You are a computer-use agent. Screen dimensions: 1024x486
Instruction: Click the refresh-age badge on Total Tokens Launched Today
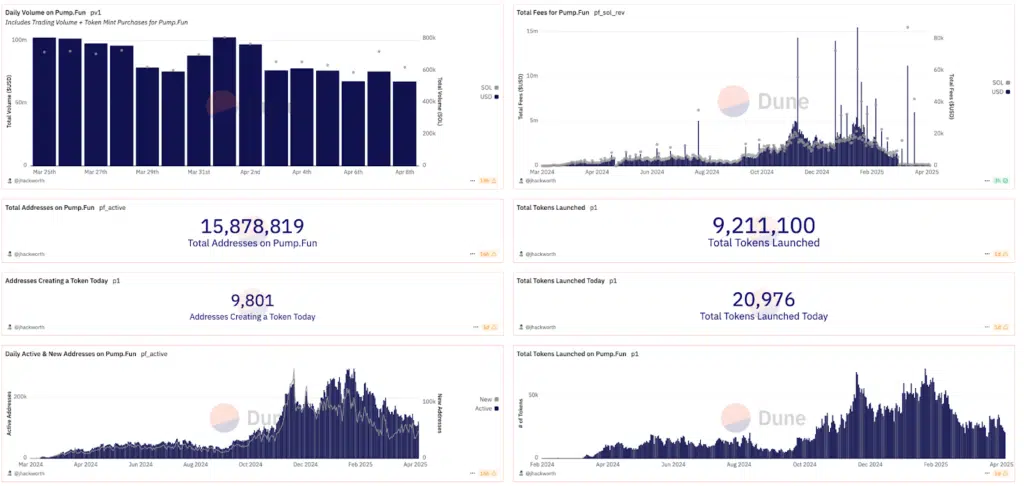(996, 326)
